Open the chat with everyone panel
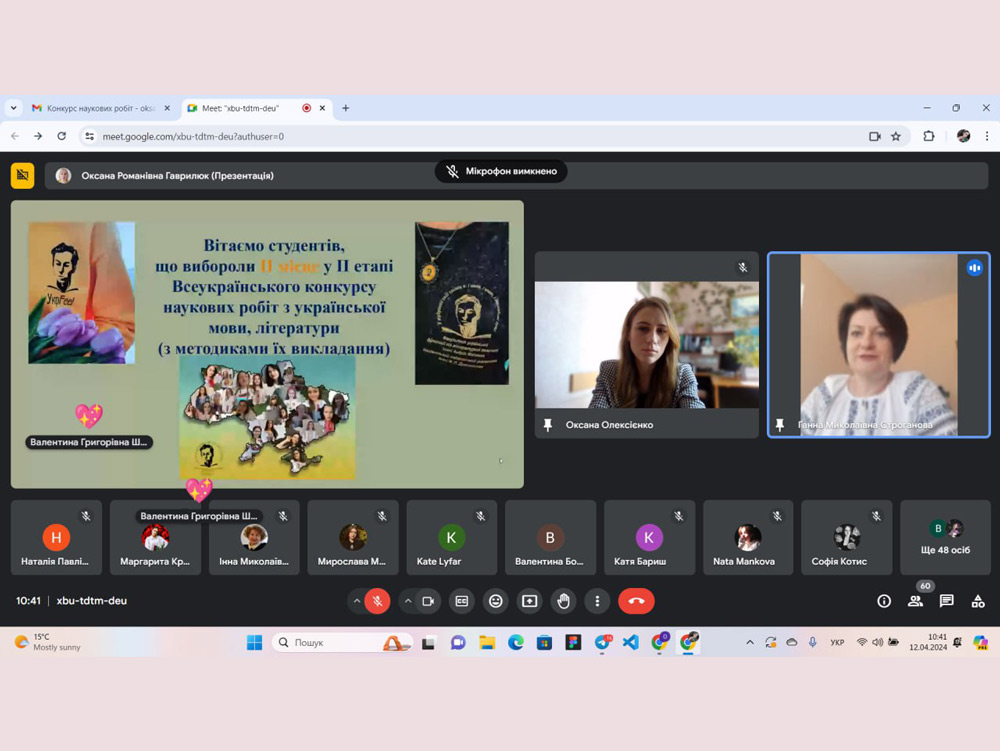1000x751 pixels. [946, 601]
